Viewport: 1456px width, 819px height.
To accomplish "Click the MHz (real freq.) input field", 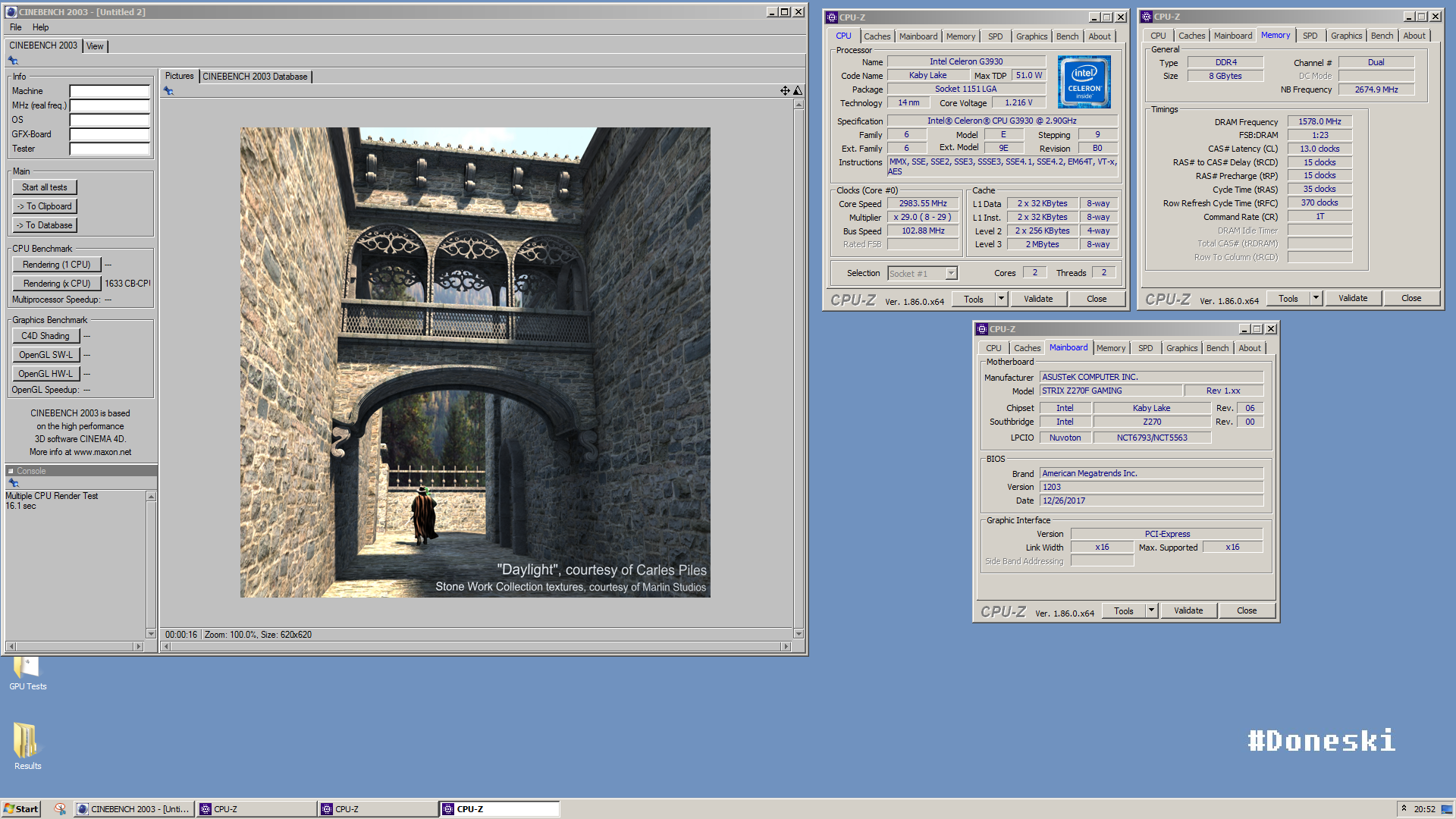I will tap(110, 105).
